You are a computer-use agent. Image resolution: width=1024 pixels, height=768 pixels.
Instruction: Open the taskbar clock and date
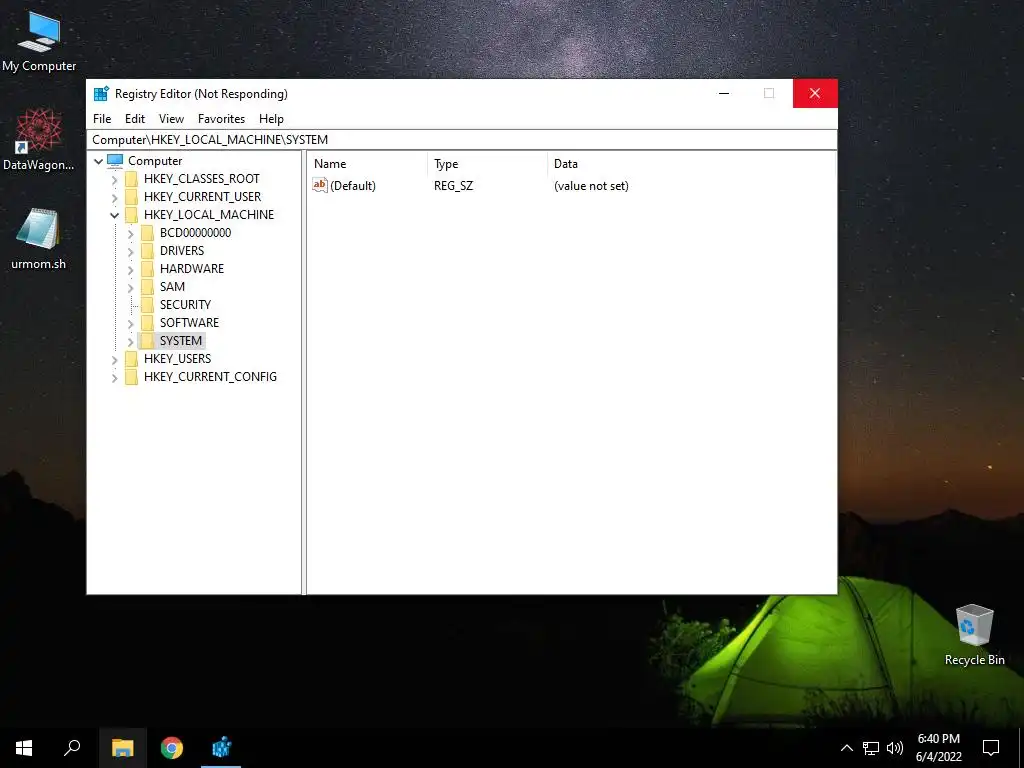click(938, 748)
